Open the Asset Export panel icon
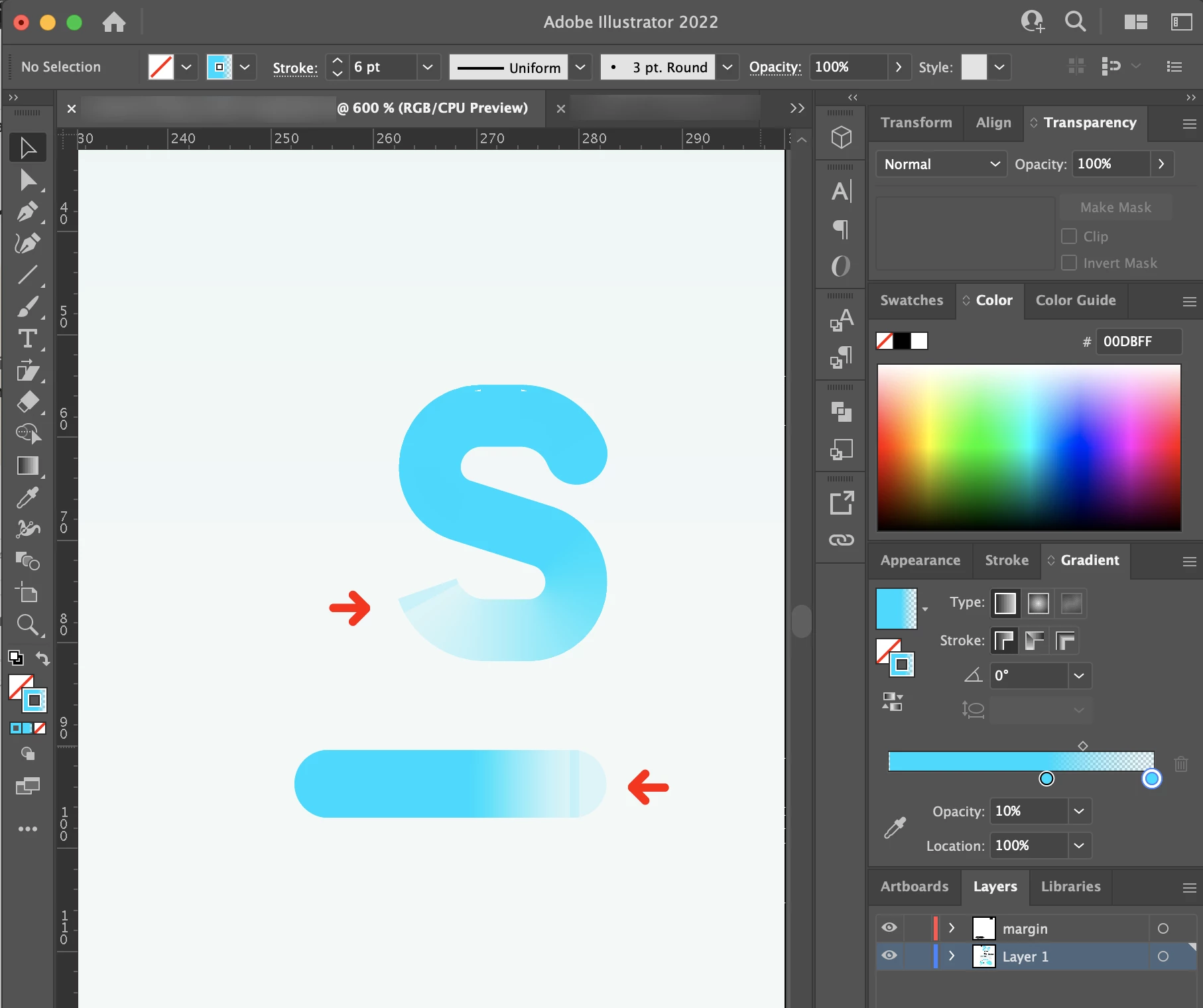Screen dimensions: 1203x1008 click(841, 503)
